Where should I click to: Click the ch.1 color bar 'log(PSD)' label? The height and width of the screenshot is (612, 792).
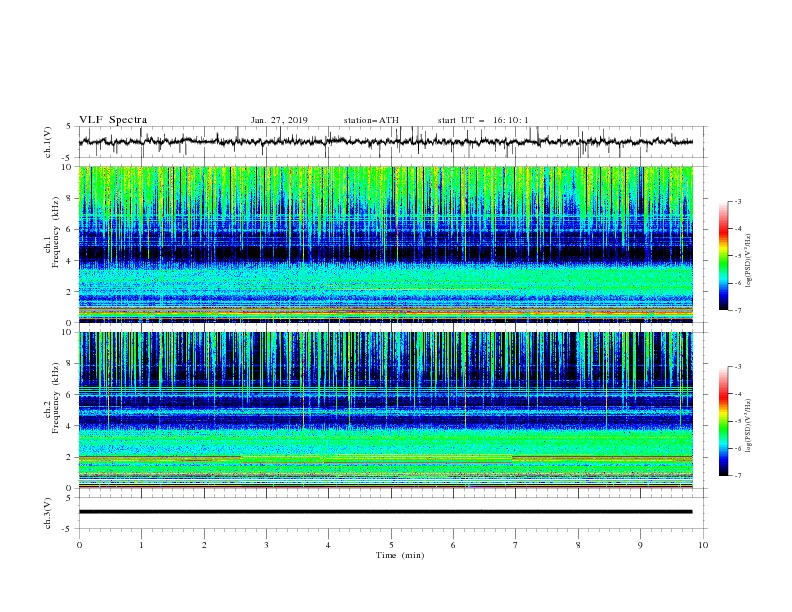748,260
